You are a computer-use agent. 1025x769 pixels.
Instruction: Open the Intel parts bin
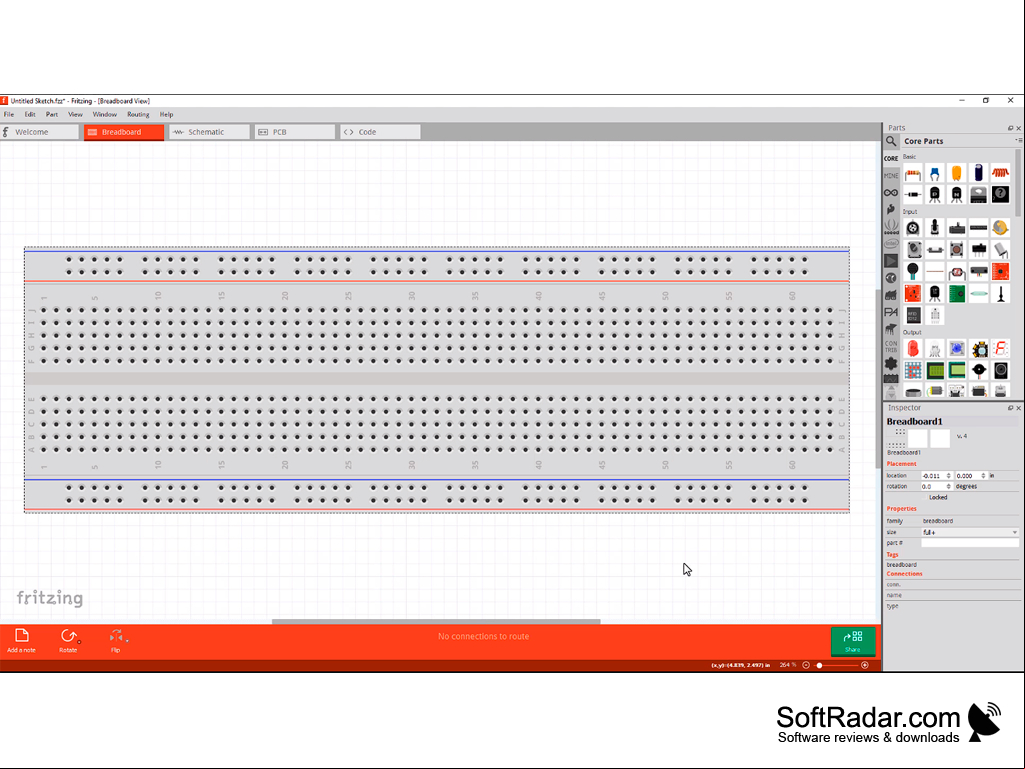pyautogui.click(x=891, y=244)
